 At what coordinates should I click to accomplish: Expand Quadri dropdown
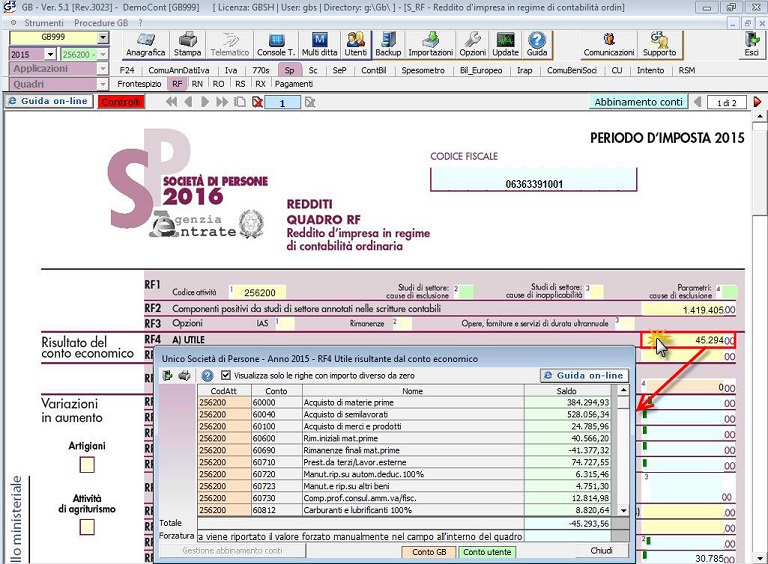click(103, 84)
